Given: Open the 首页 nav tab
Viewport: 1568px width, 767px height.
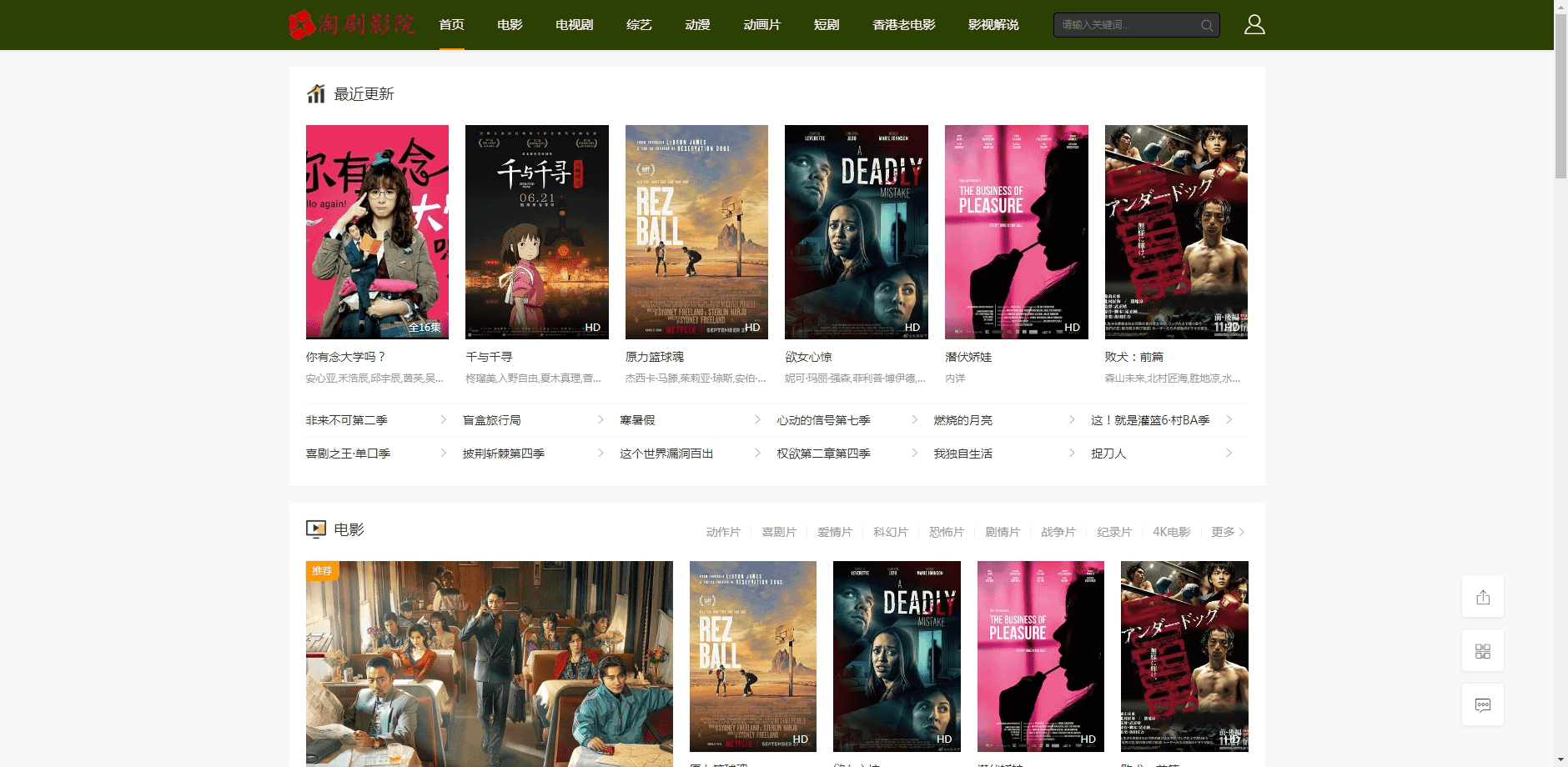Looking at the screenshot, I should pyautogui.click(x=452, y=25).
